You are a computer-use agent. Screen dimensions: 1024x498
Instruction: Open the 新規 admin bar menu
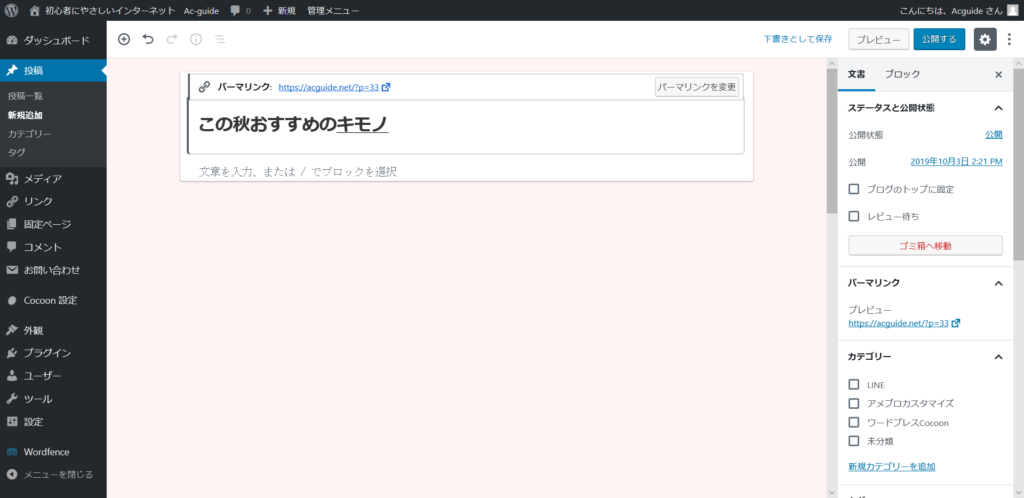click(x=279, y=10)
